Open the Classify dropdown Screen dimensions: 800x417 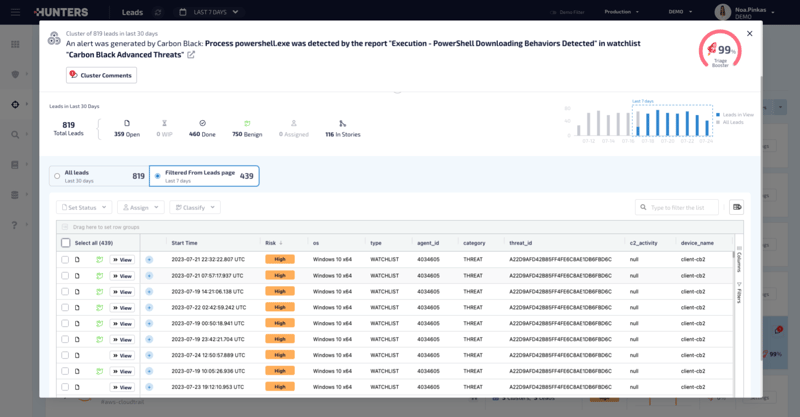coord(195,207)
